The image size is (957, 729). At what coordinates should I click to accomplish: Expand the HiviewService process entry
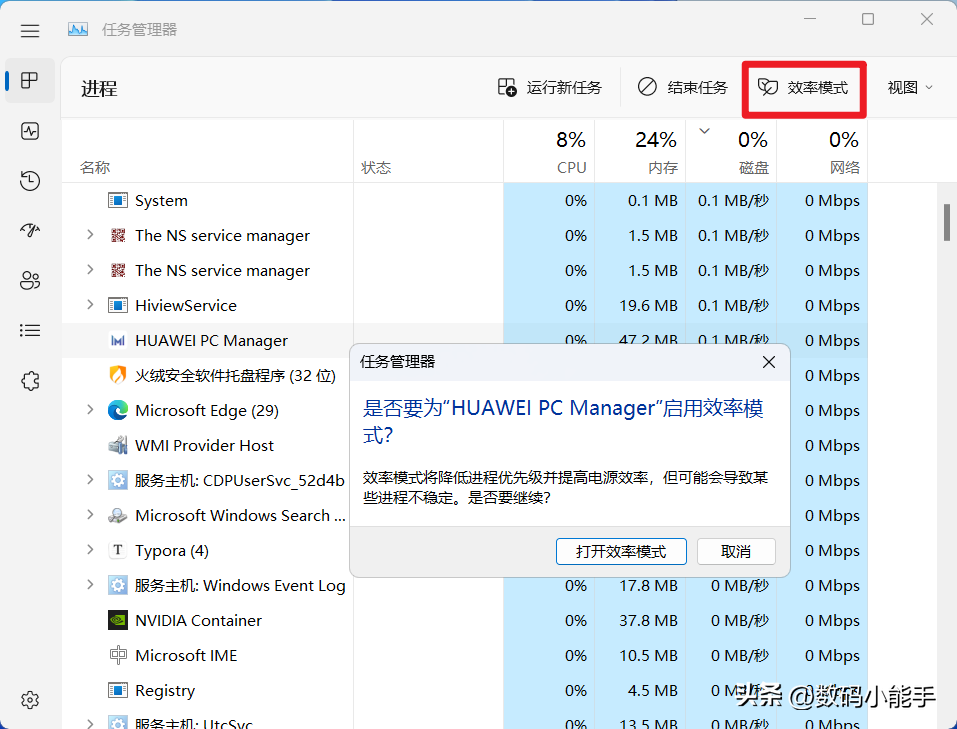click(90, 305)
